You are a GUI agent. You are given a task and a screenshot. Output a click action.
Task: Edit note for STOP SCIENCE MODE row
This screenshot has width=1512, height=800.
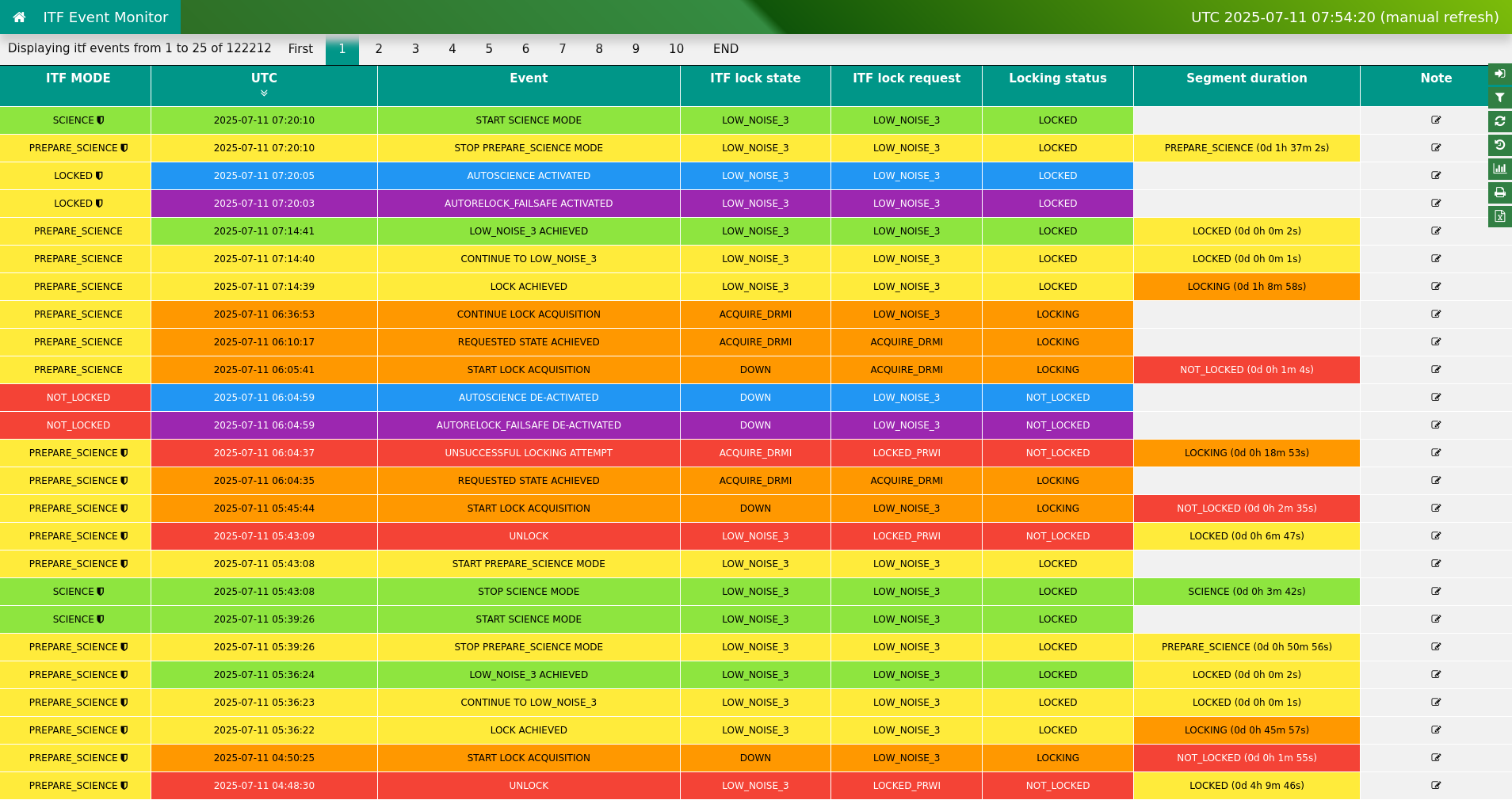[x=1436, y=592]
